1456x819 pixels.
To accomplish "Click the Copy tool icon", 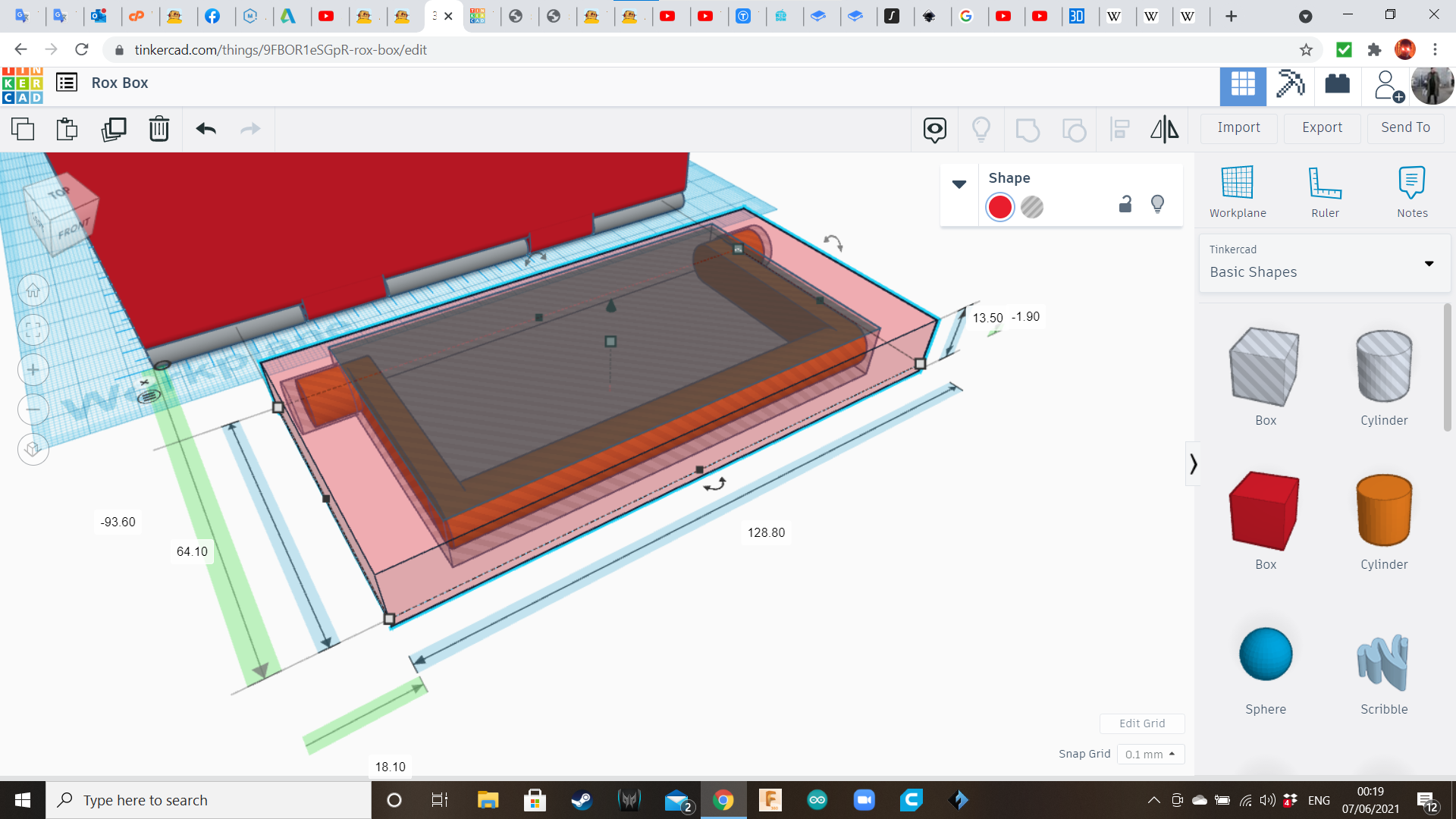I will pyautogui.click(x=23, y=129).
